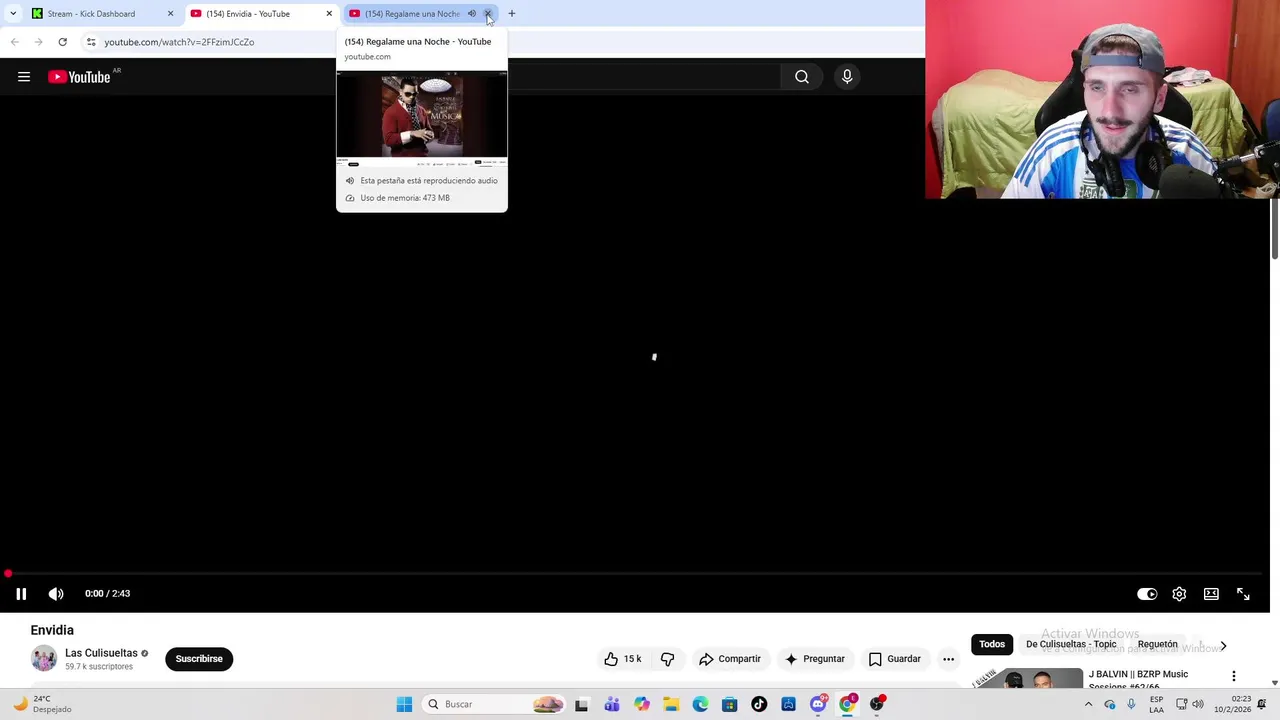Enter fullscreen in the video player
1280x720 pixels.
1243,594
